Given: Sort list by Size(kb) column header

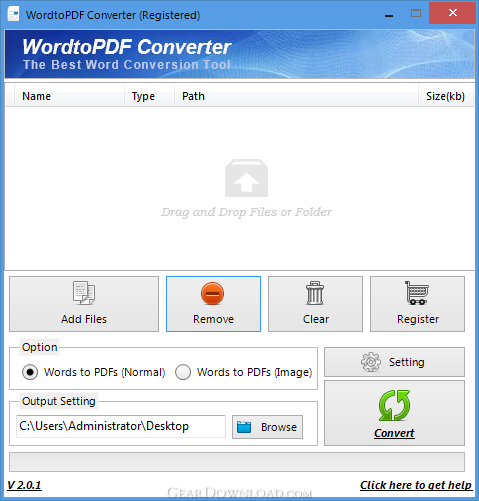Looking at the screenshot, I should pyautogui.click(x=446, y=96).
